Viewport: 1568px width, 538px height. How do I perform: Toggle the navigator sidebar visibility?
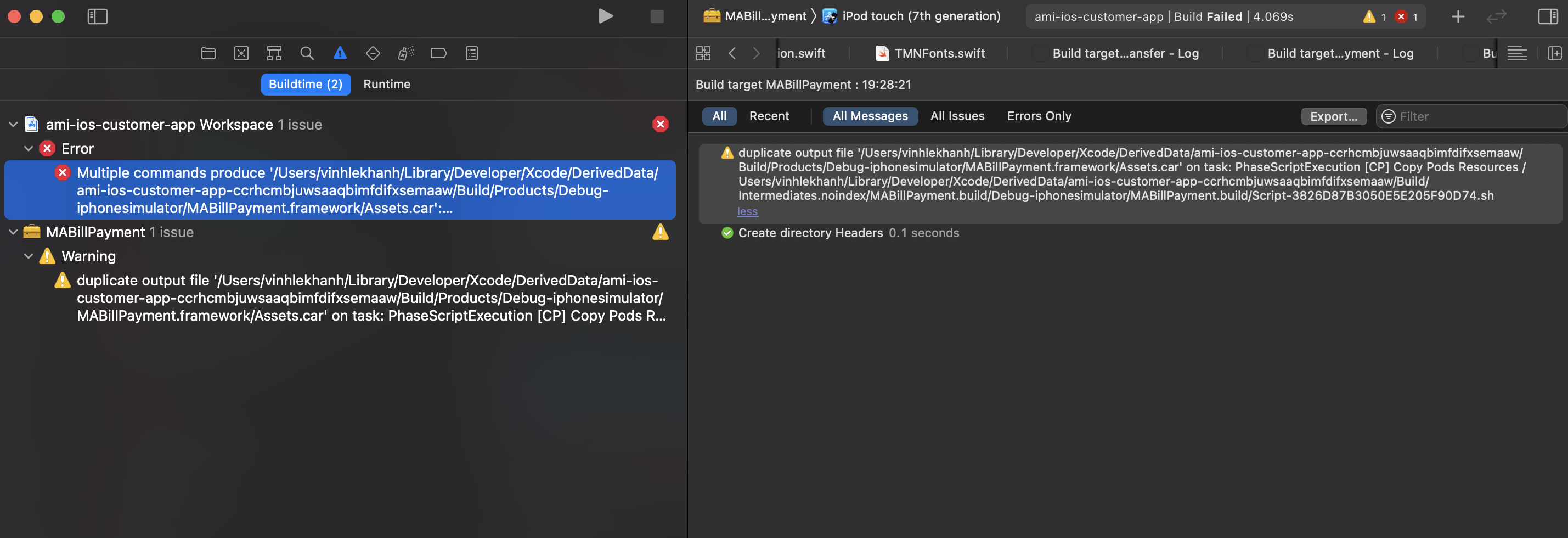point(98,16)
